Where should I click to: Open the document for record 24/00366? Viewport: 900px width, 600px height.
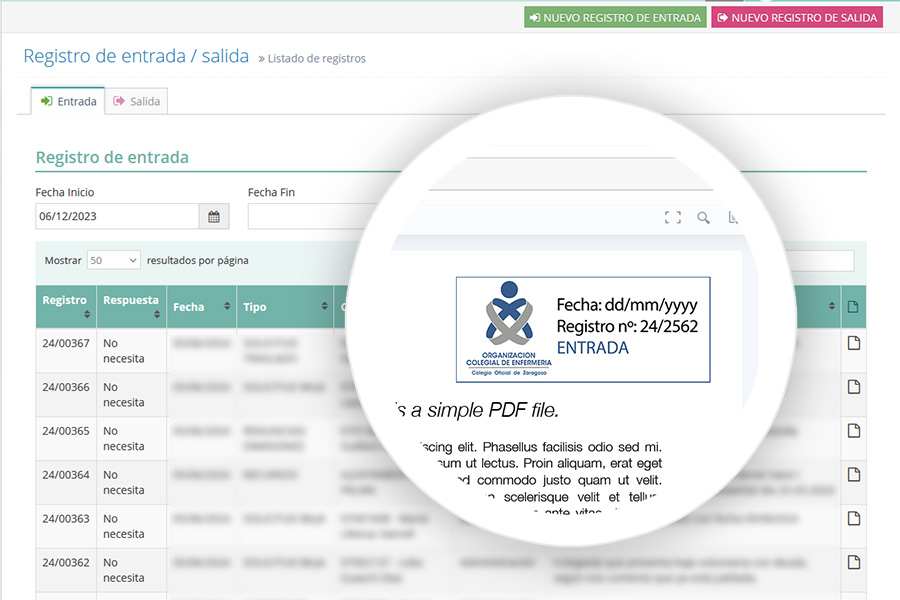[854, 387]
